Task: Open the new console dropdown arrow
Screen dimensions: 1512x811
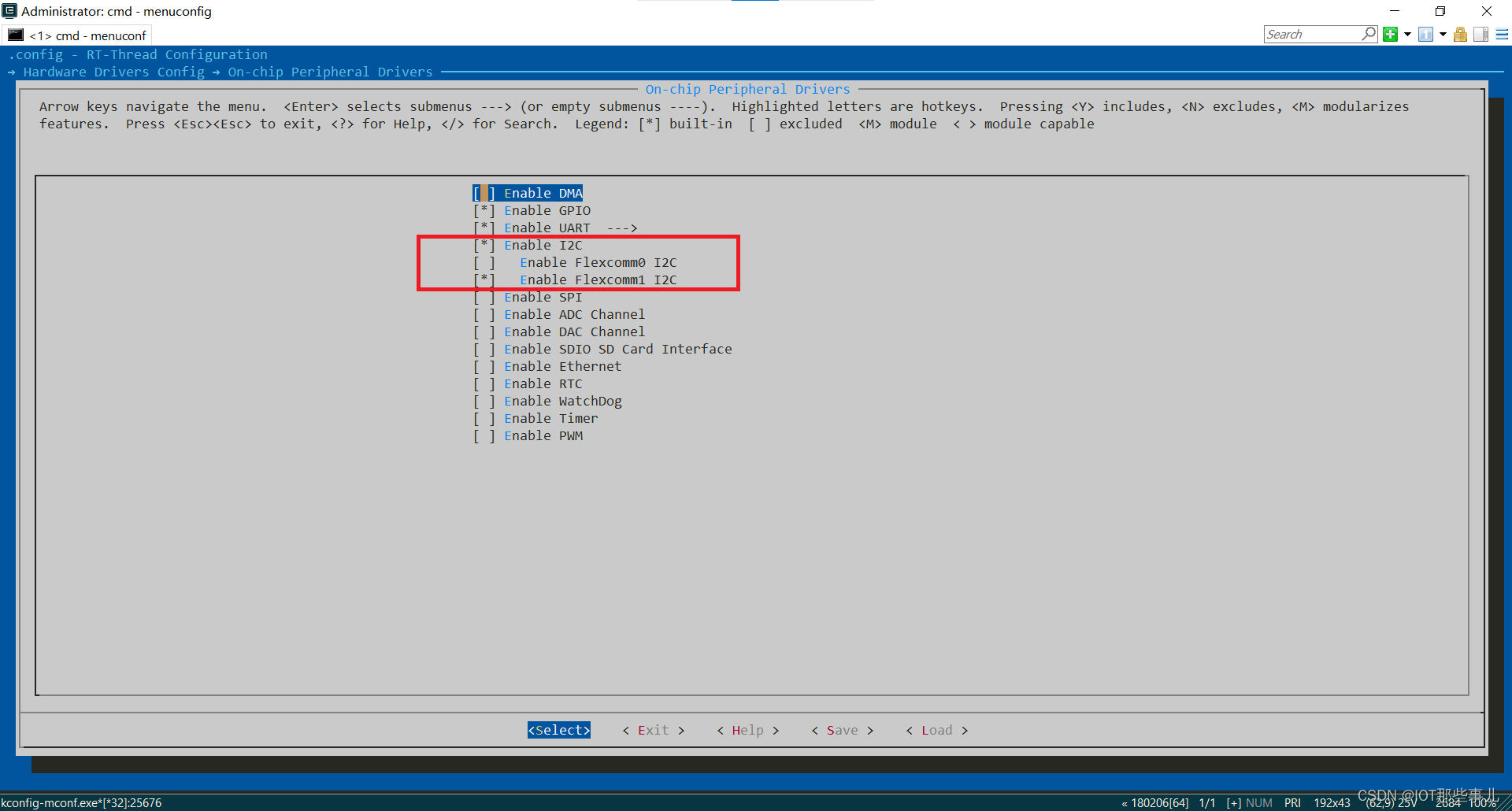Action: pyautogui.click(x=1407, y=34)
